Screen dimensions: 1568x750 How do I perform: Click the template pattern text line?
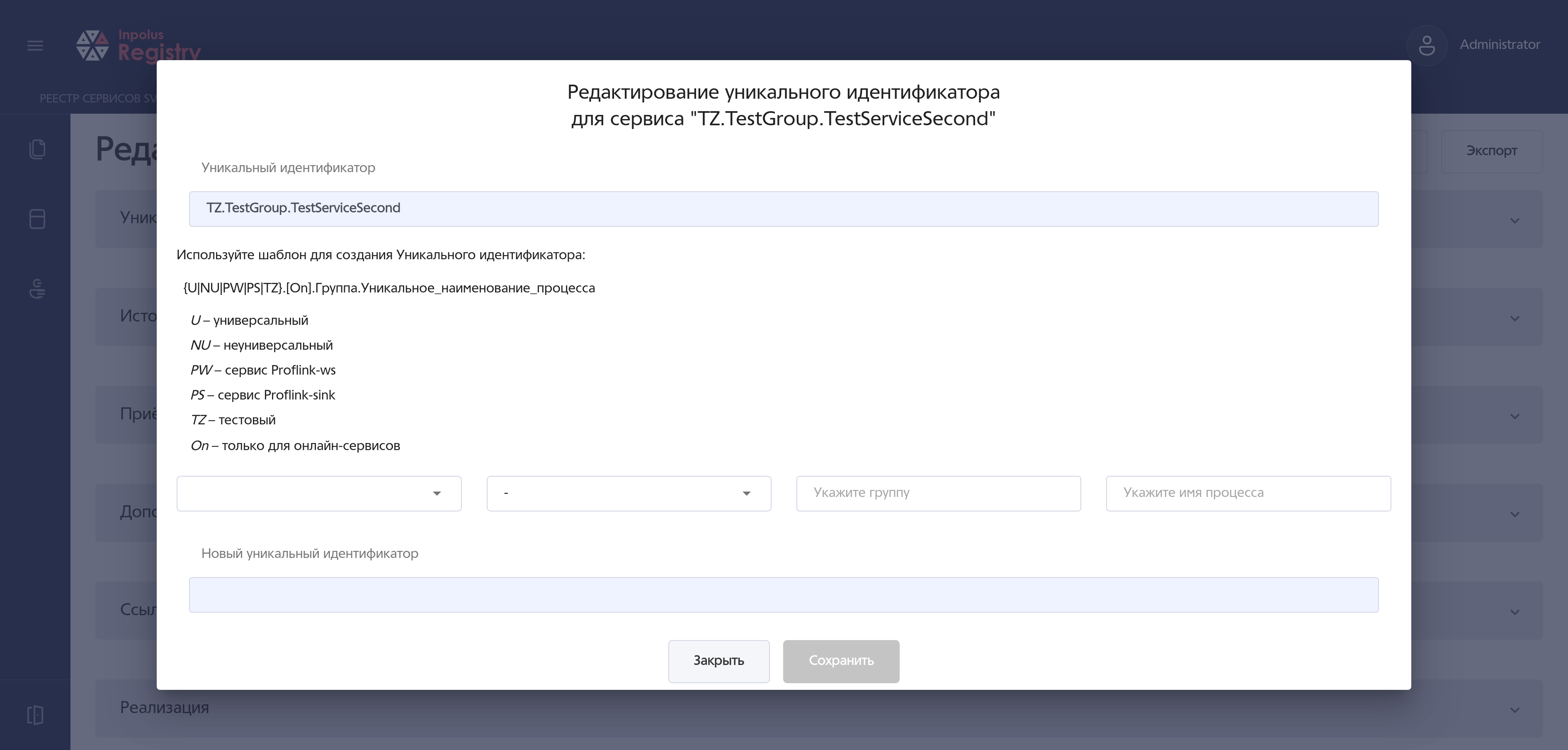pos(389,288)
